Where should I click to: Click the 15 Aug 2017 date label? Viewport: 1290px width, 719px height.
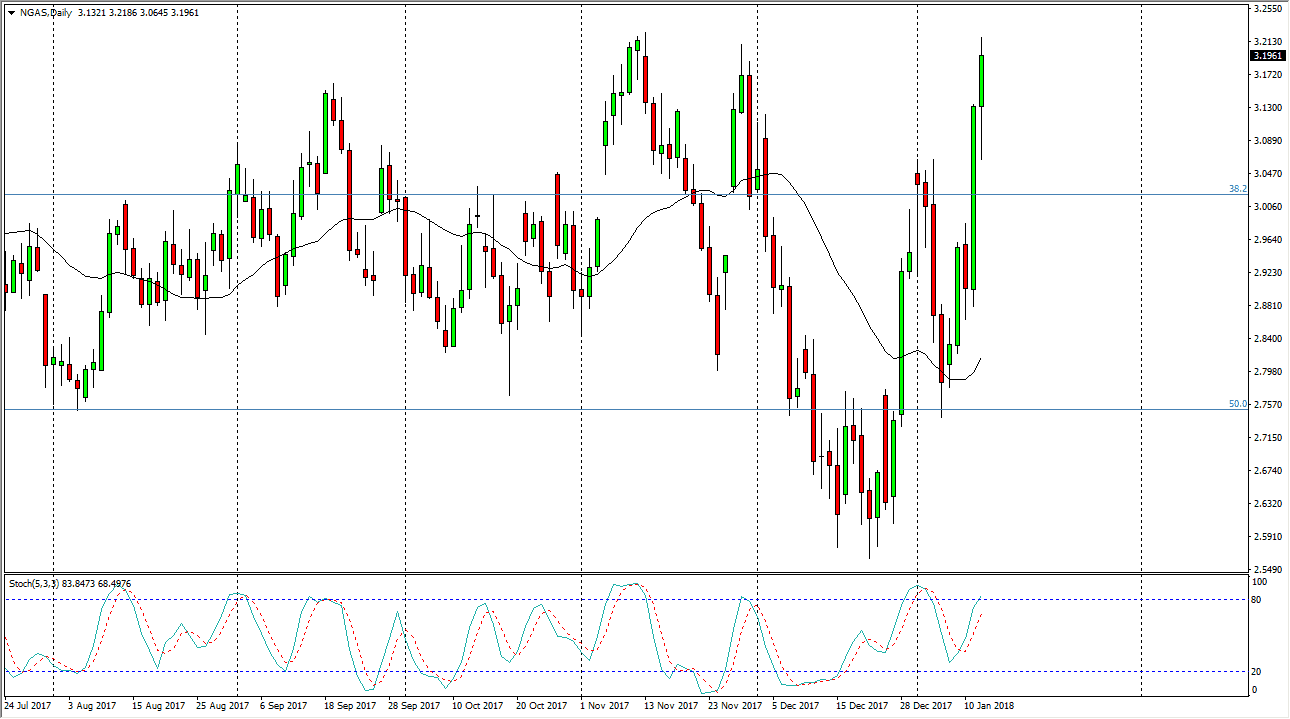tap(158, 706)
